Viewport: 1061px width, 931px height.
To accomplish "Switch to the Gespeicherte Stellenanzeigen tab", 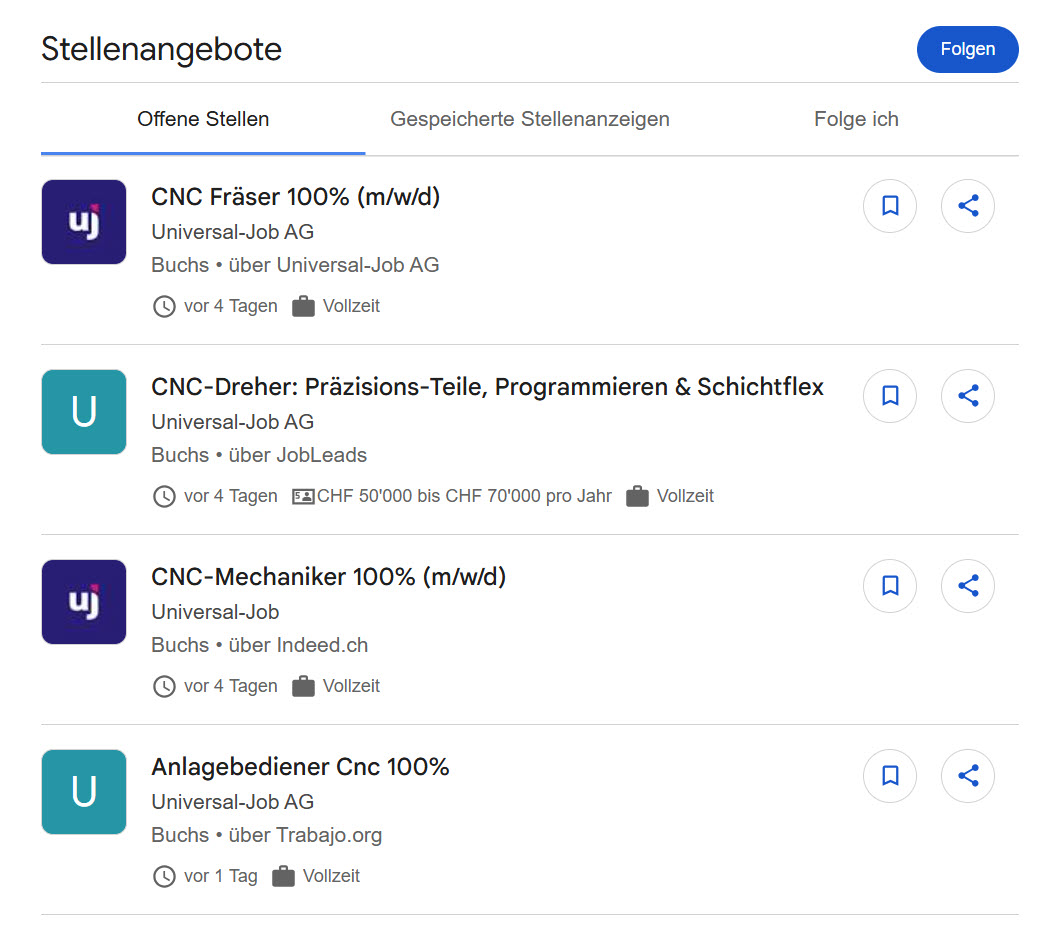I will pyautogui.click(x=530, y=119).
